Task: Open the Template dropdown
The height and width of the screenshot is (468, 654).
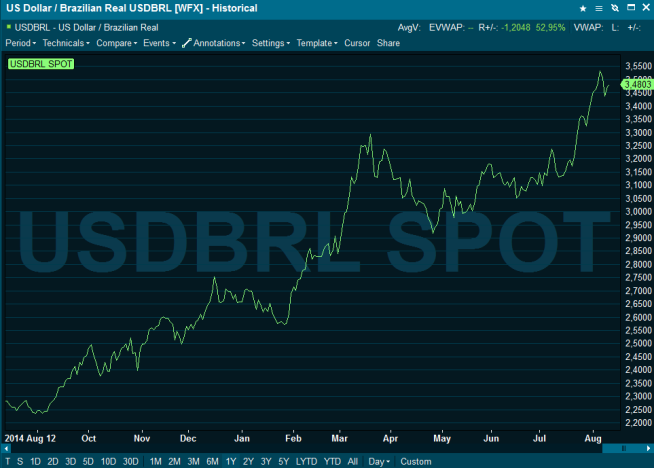Action: coord(317,43)
